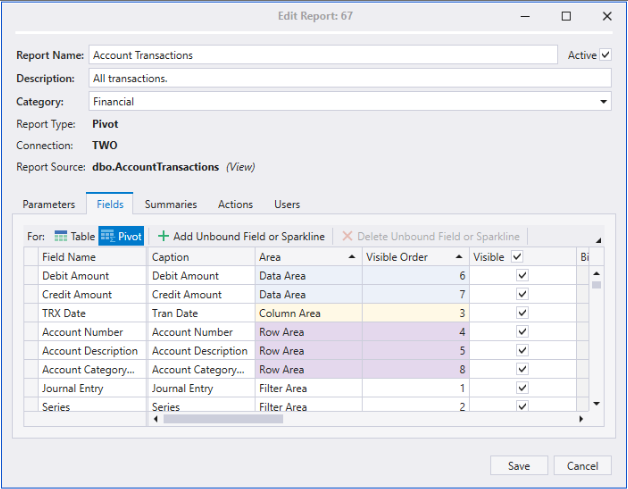The width and height of the screenshot is (628, 489).
Task: Toggle the Active checkbox
Action: coord(605,55)
